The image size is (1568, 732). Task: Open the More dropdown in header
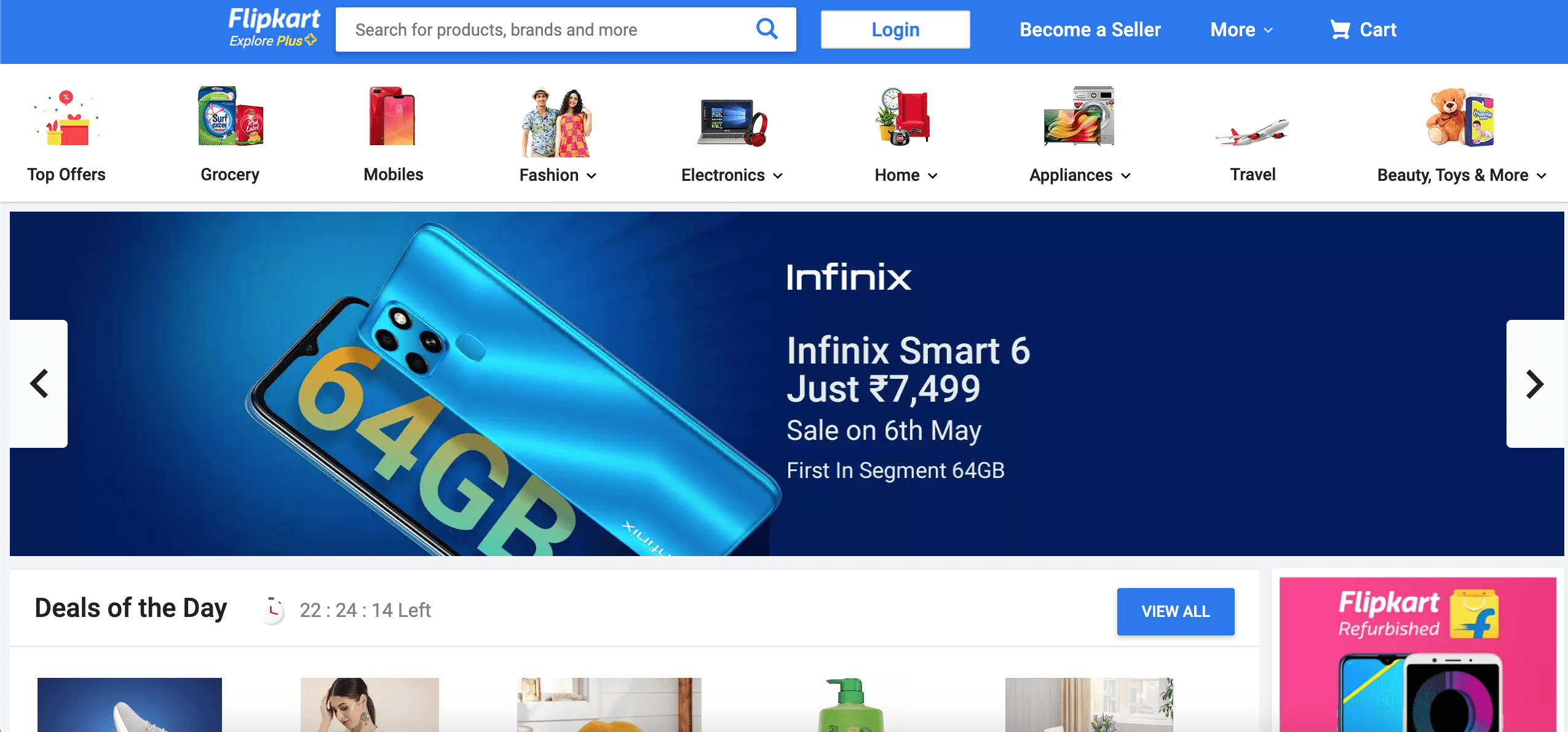click(x=1241, y=30)
